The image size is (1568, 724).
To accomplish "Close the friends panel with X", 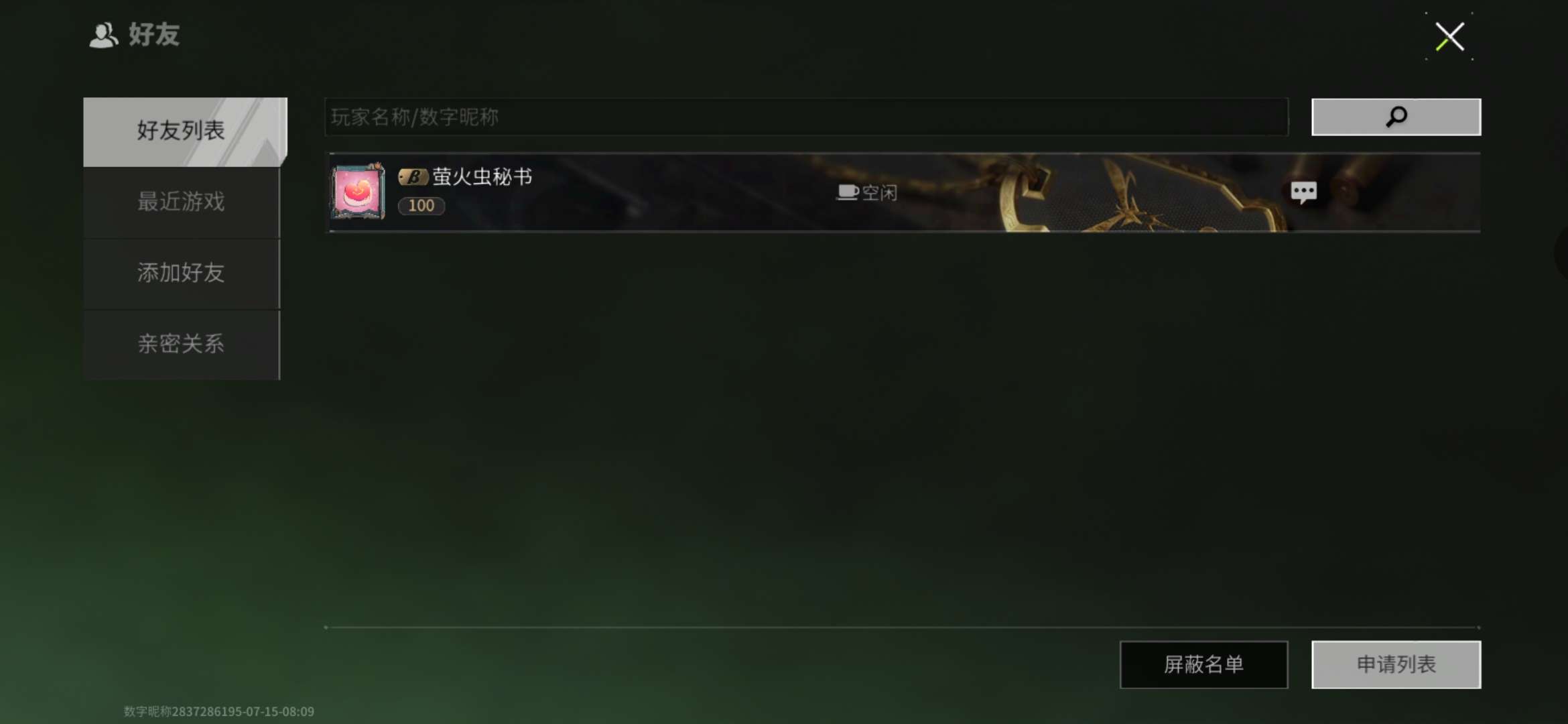I will pyautogui.click(x=1449, y=36).
